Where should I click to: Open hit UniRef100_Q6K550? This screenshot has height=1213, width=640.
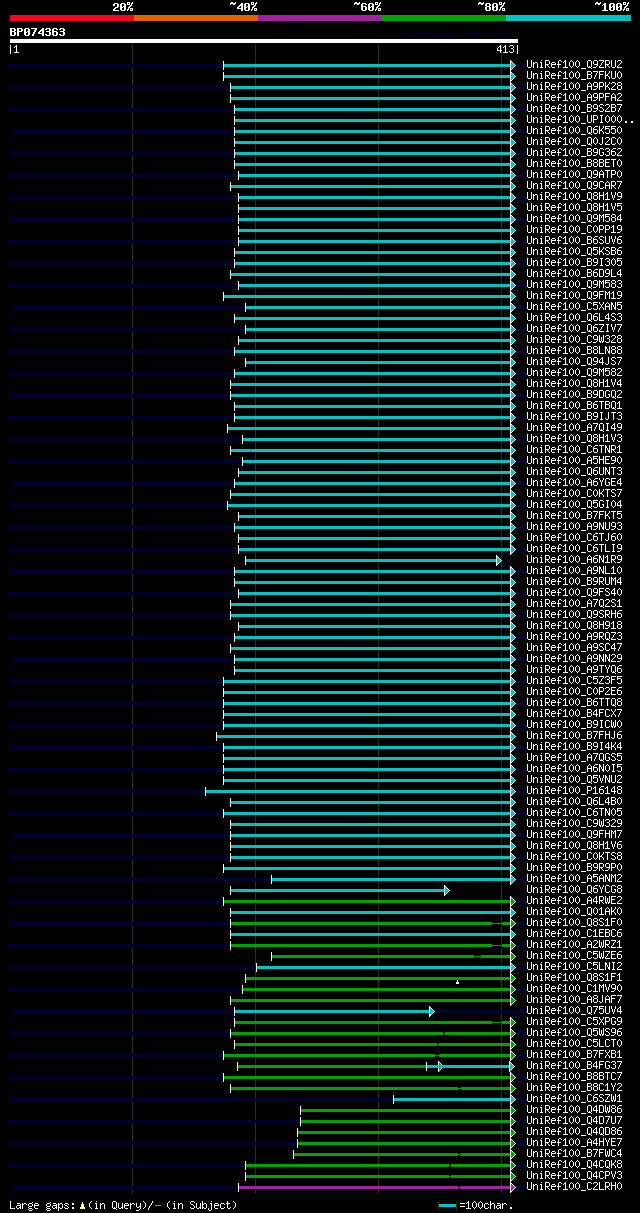coord(574,130)
